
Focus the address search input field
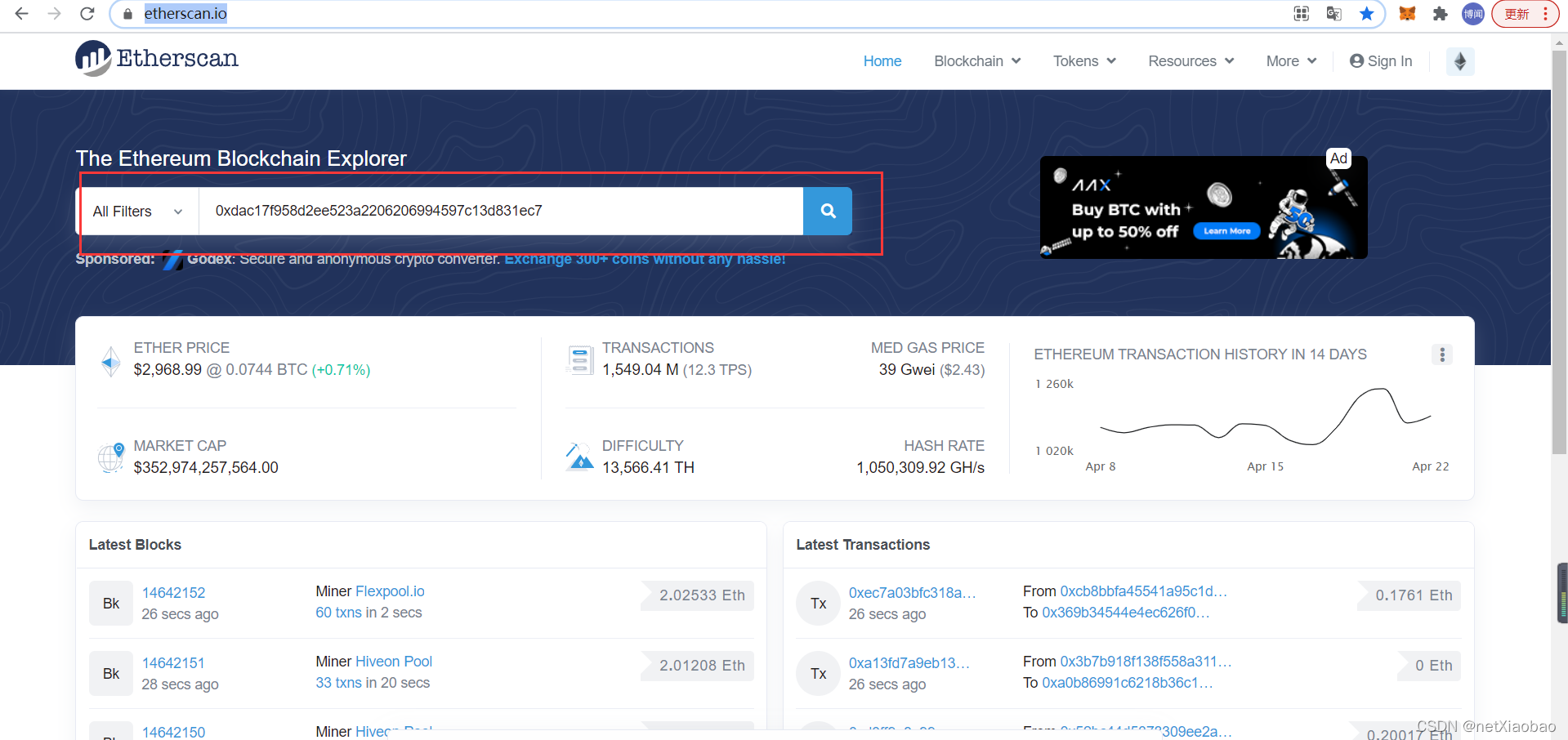tap(501, 212)
